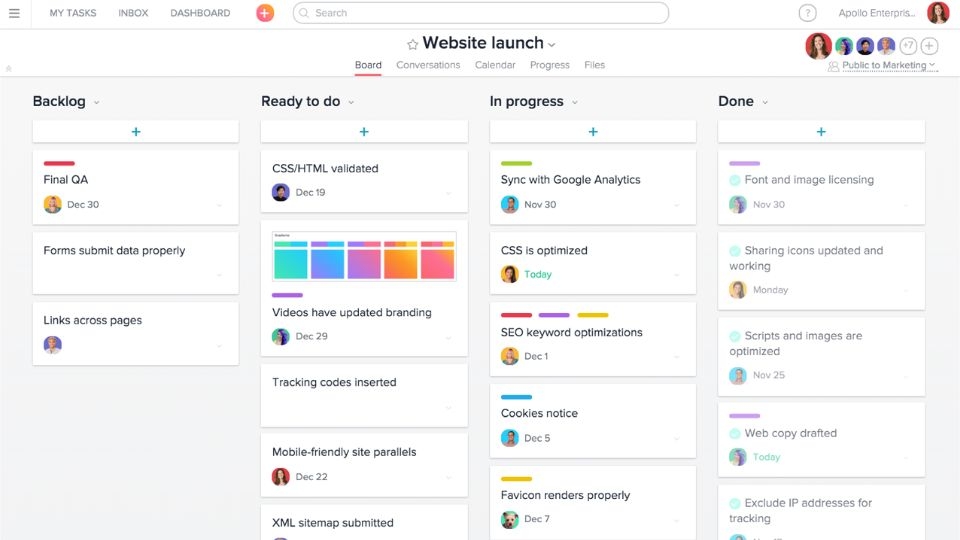Open the Final QA card options chevron
The image size is (960, 540).
219,205
